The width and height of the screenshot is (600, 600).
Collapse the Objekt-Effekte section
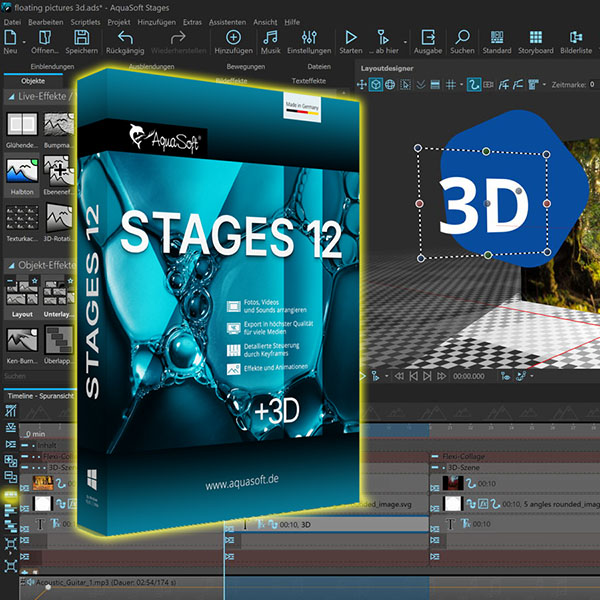[10, 266]
